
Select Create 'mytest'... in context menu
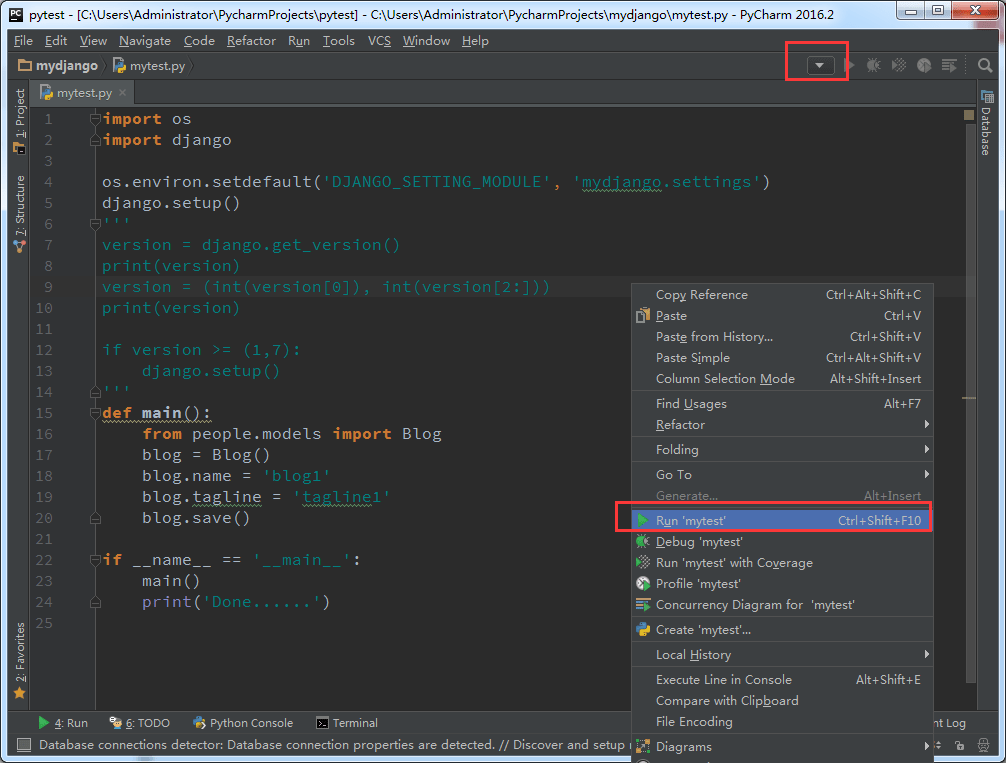(782, 630)
